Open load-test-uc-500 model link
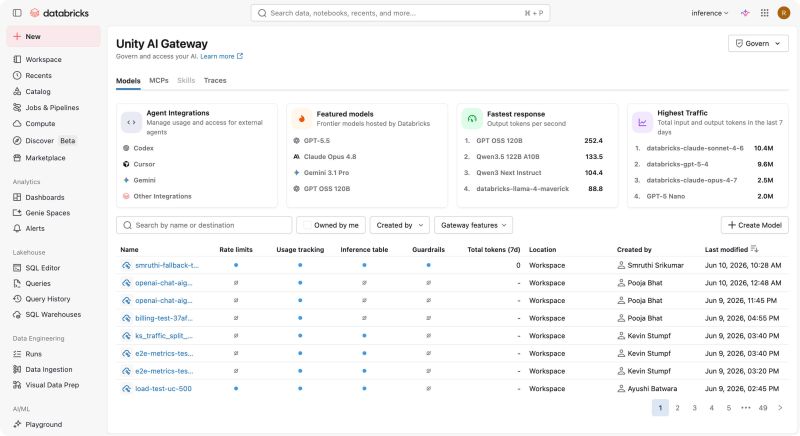 [163, 389]
